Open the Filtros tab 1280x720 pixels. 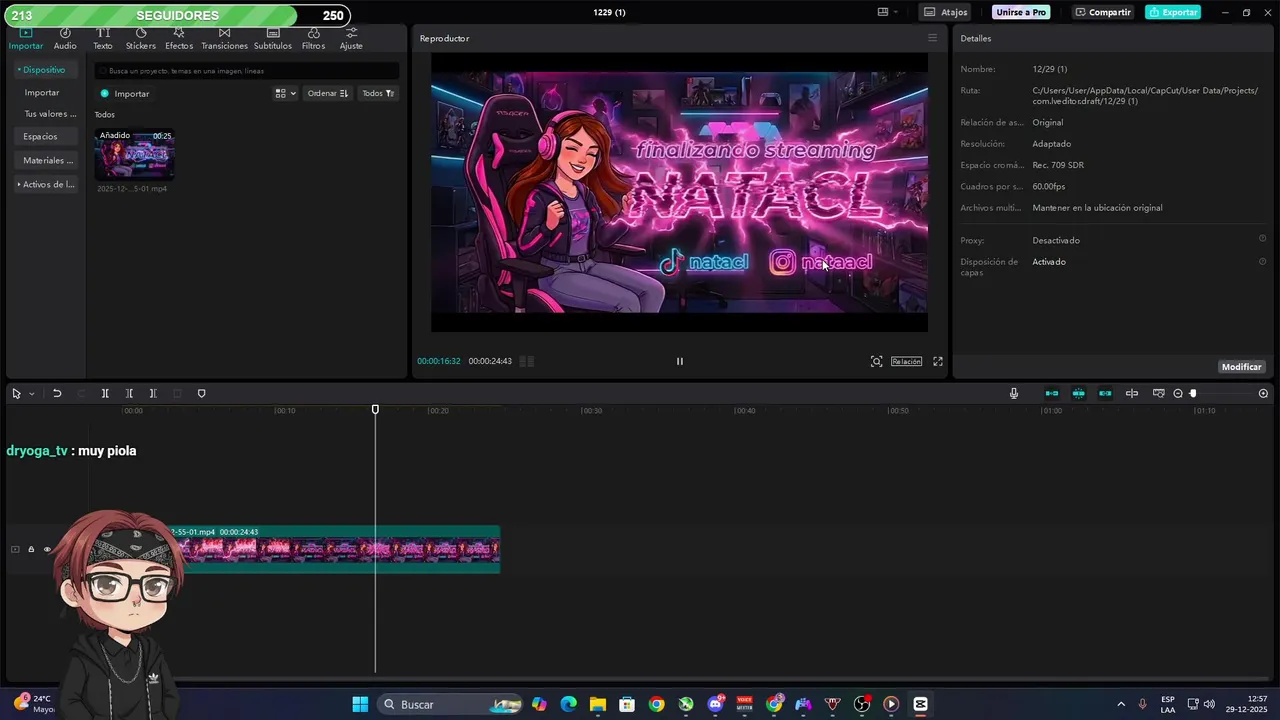[313, 39]
